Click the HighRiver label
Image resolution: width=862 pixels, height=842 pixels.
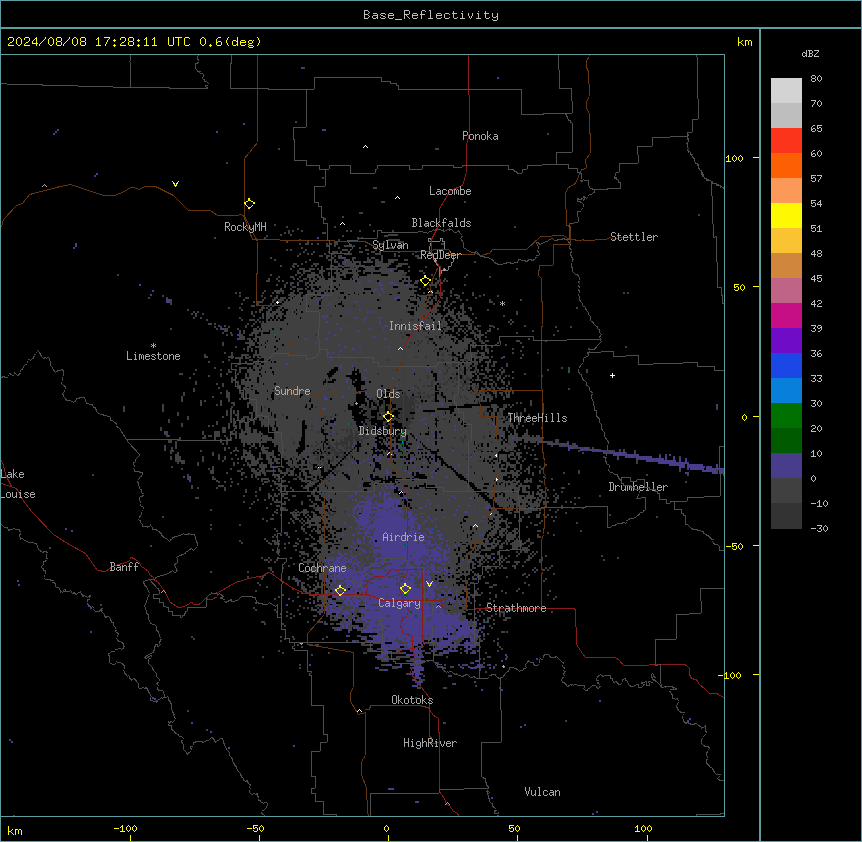(x=430, y=743)
